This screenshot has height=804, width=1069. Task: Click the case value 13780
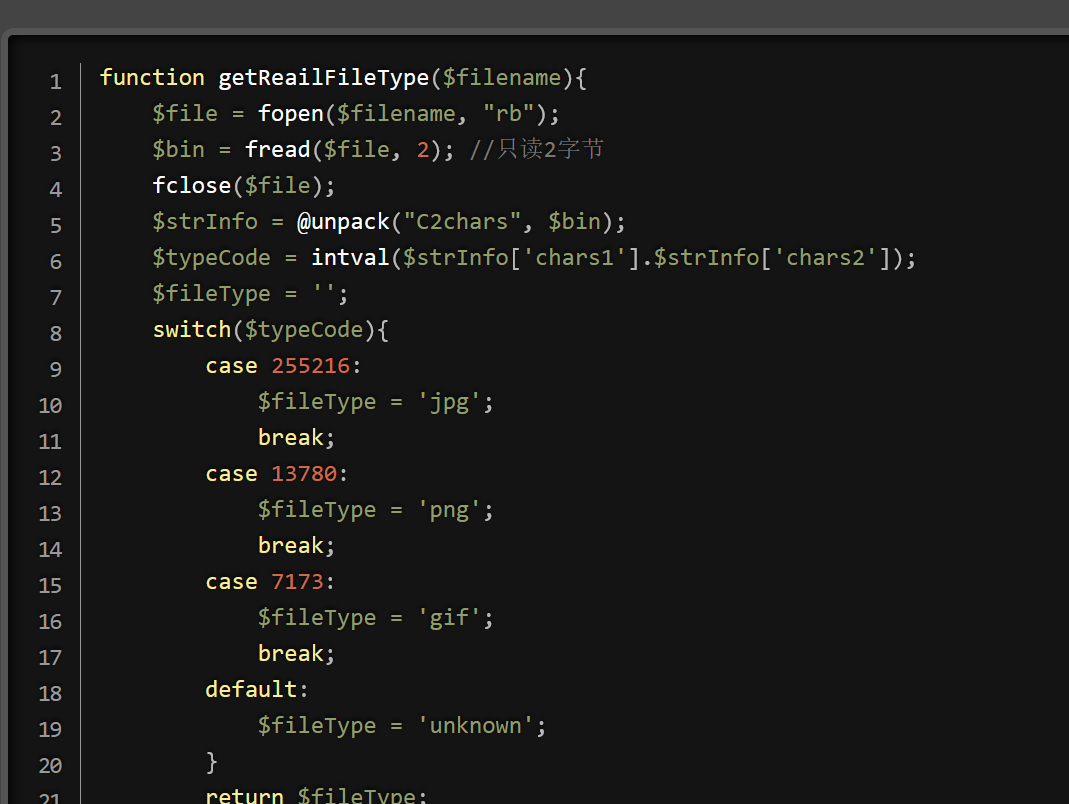pos(304,474)
